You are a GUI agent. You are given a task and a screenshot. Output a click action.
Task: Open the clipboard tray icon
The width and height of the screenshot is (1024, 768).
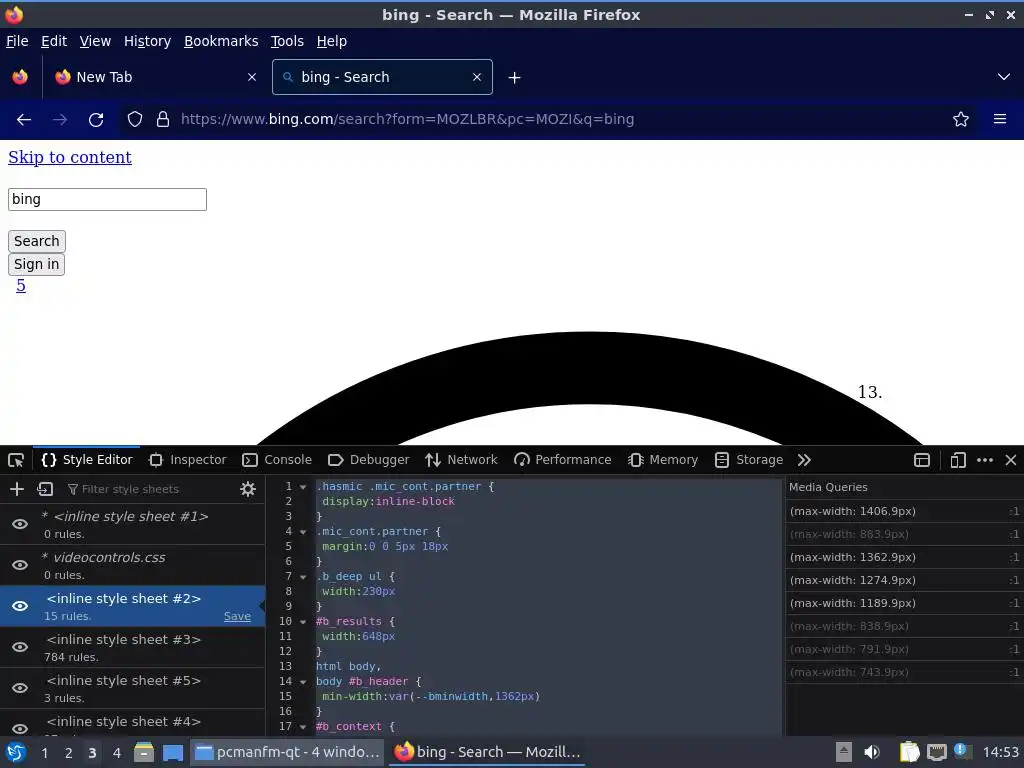click(909, 752)
